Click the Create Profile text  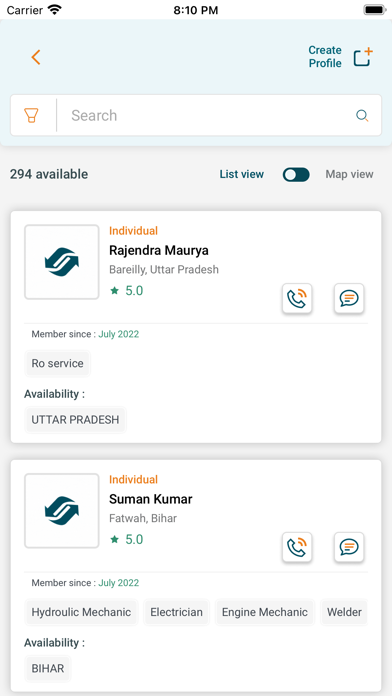325,57
